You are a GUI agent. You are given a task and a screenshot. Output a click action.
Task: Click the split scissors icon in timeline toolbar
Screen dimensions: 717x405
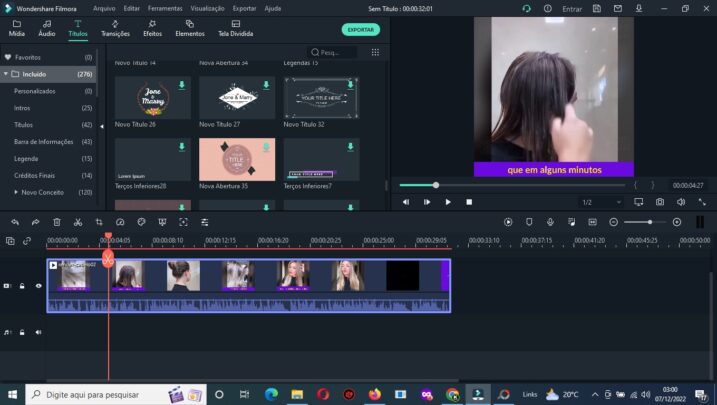pos(78,222)
